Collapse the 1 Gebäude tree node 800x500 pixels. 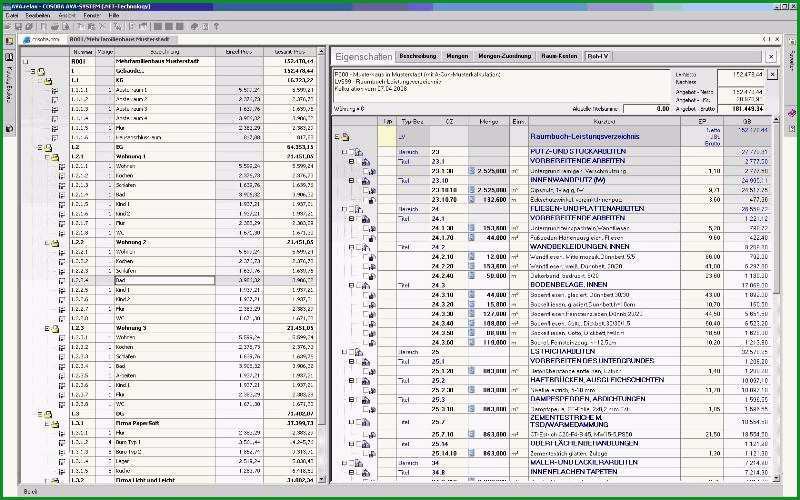[x=33, y=71]
